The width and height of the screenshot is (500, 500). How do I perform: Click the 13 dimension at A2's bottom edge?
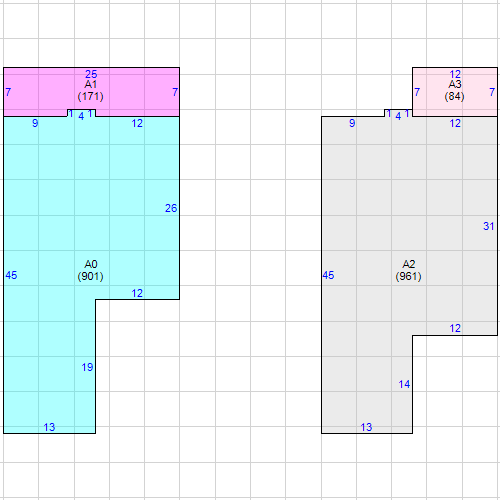click(366, 427)
